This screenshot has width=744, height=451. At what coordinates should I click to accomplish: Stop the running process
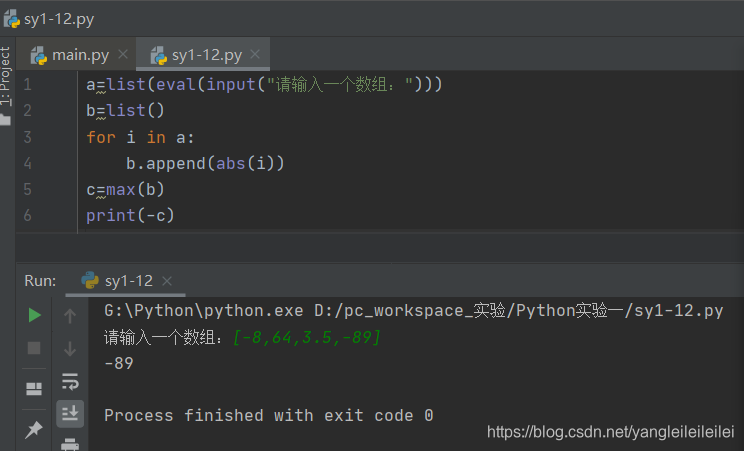34,348
